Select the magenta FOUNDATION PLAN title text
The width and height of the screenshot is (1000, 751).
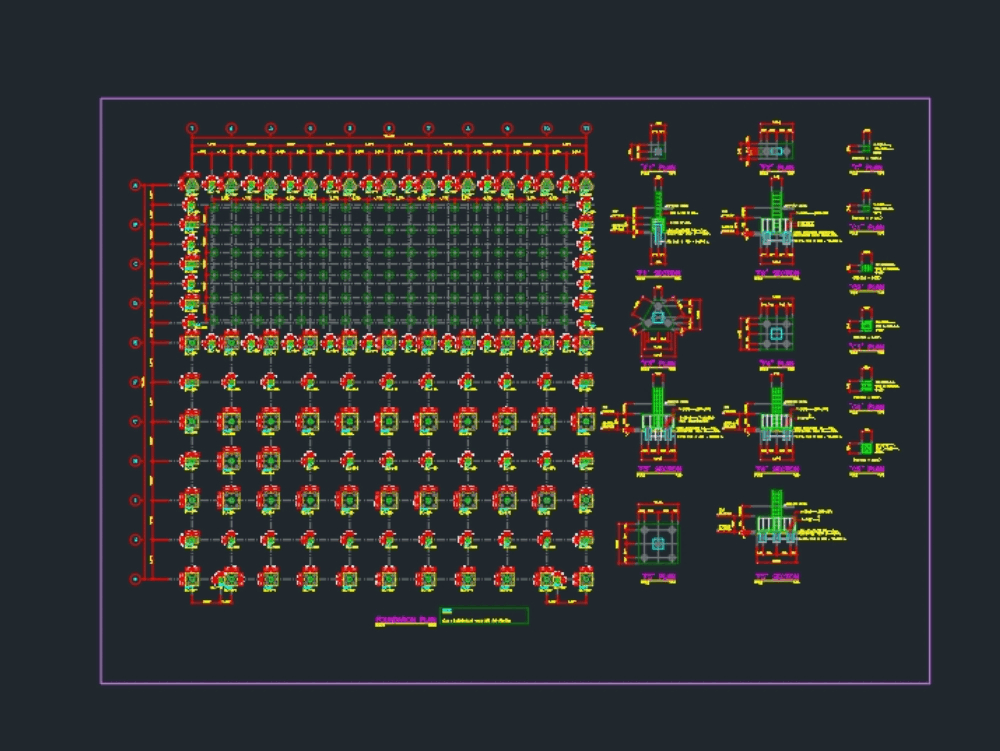point(406,618)
